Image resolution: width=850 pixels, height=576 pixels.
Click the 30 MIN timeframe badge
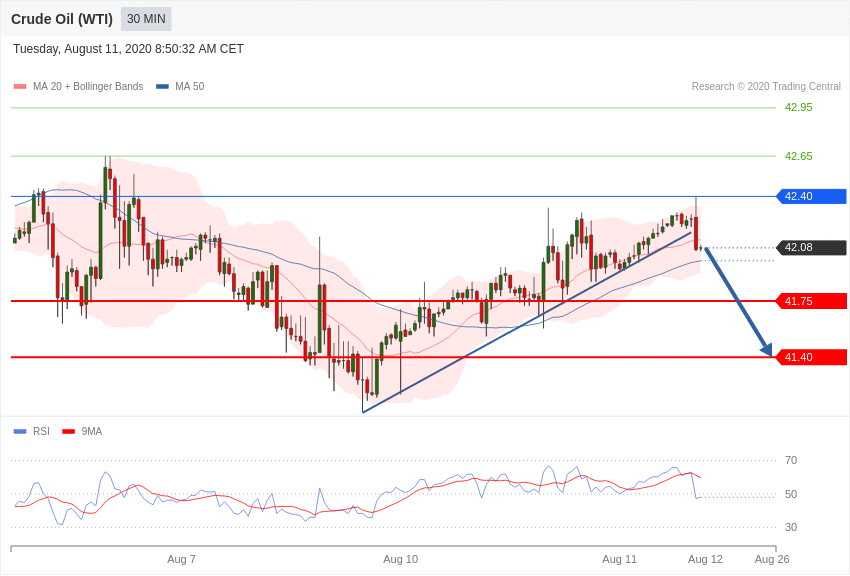(146, 19)
